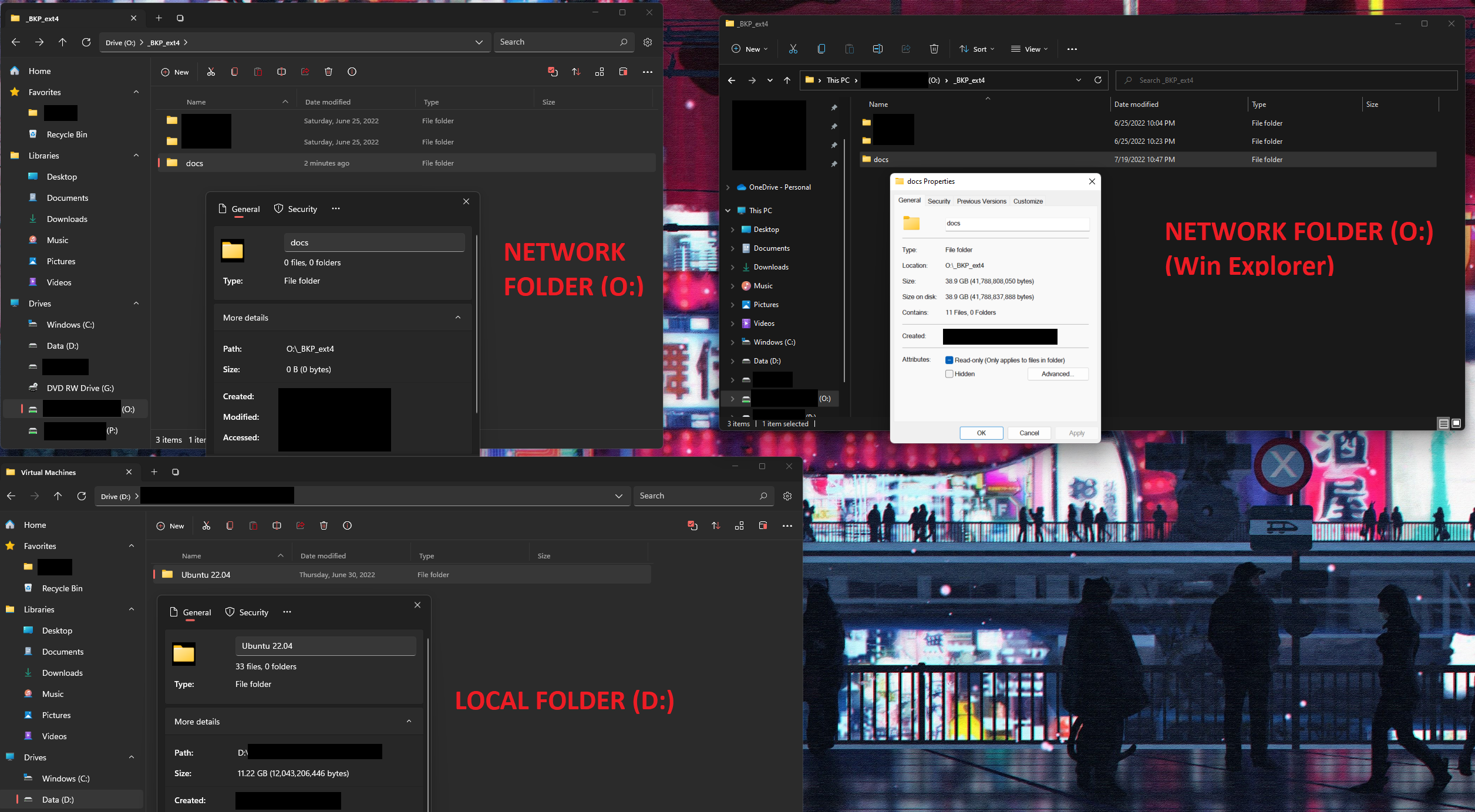Screen dimensions: 1475x812
Task: Click Share icon in Virtual Machines toolbar
Action: click(x=300, y=525)
